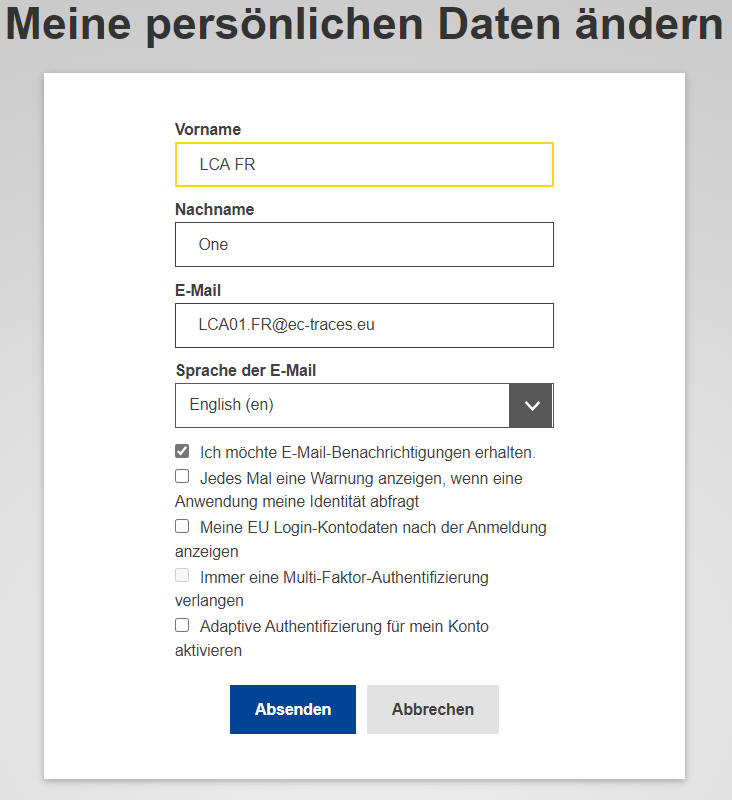
Task: Click the dropdown chevron arrow icon
Action: pos(531,405)
